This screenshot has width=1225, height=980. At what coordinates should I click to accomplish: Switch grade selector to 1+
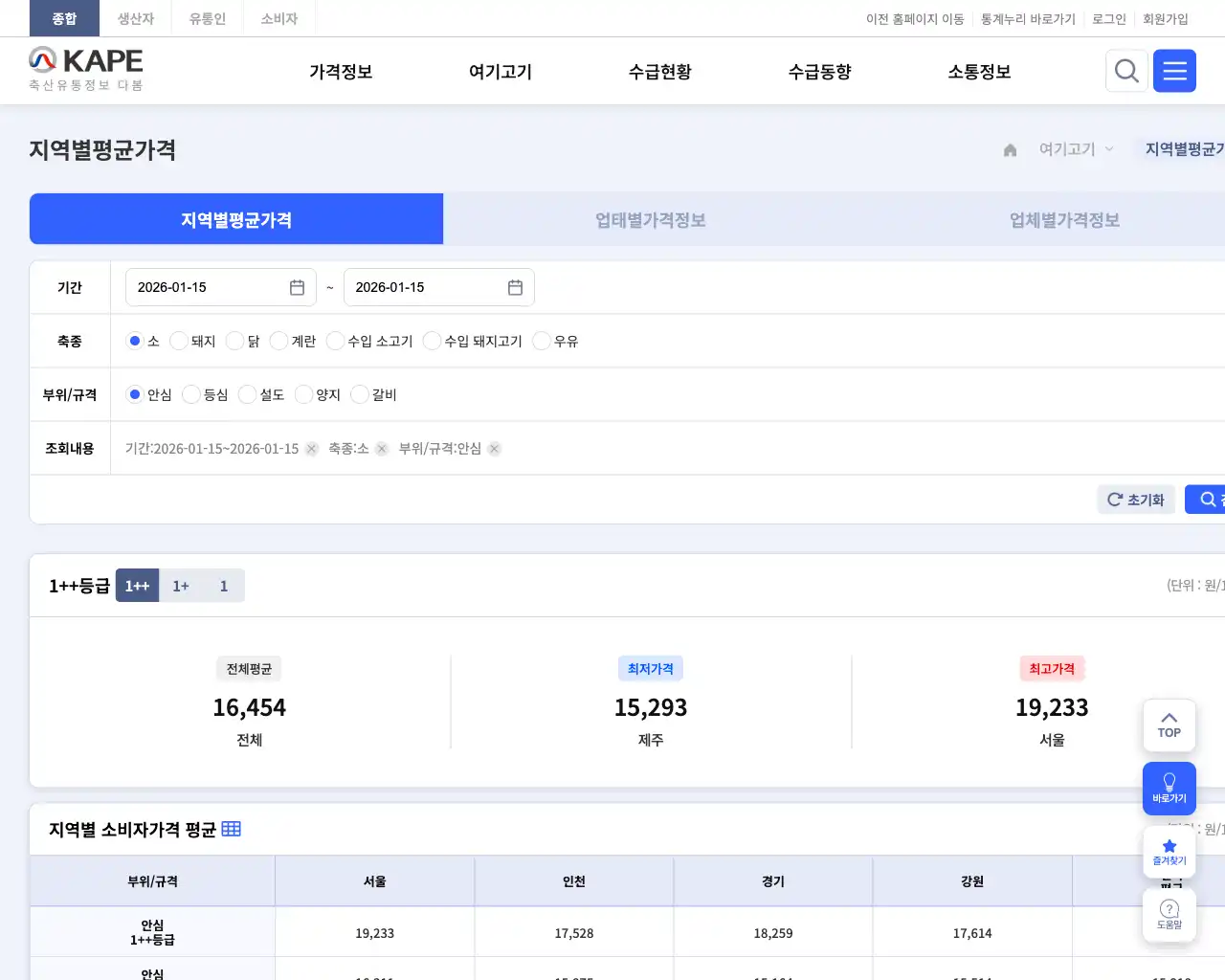coord(180,585)
